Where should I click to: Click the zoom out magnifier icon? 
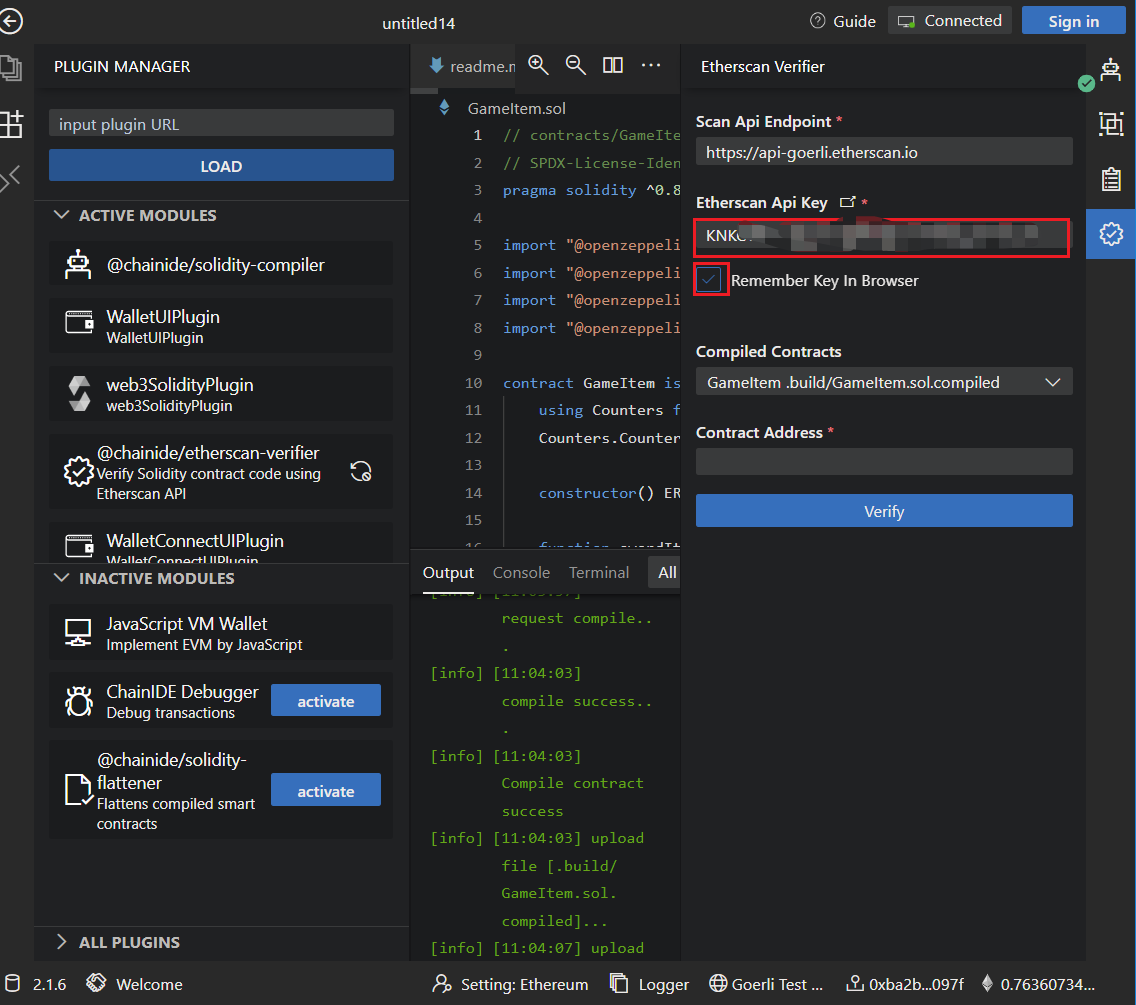(x=575, y=65)
